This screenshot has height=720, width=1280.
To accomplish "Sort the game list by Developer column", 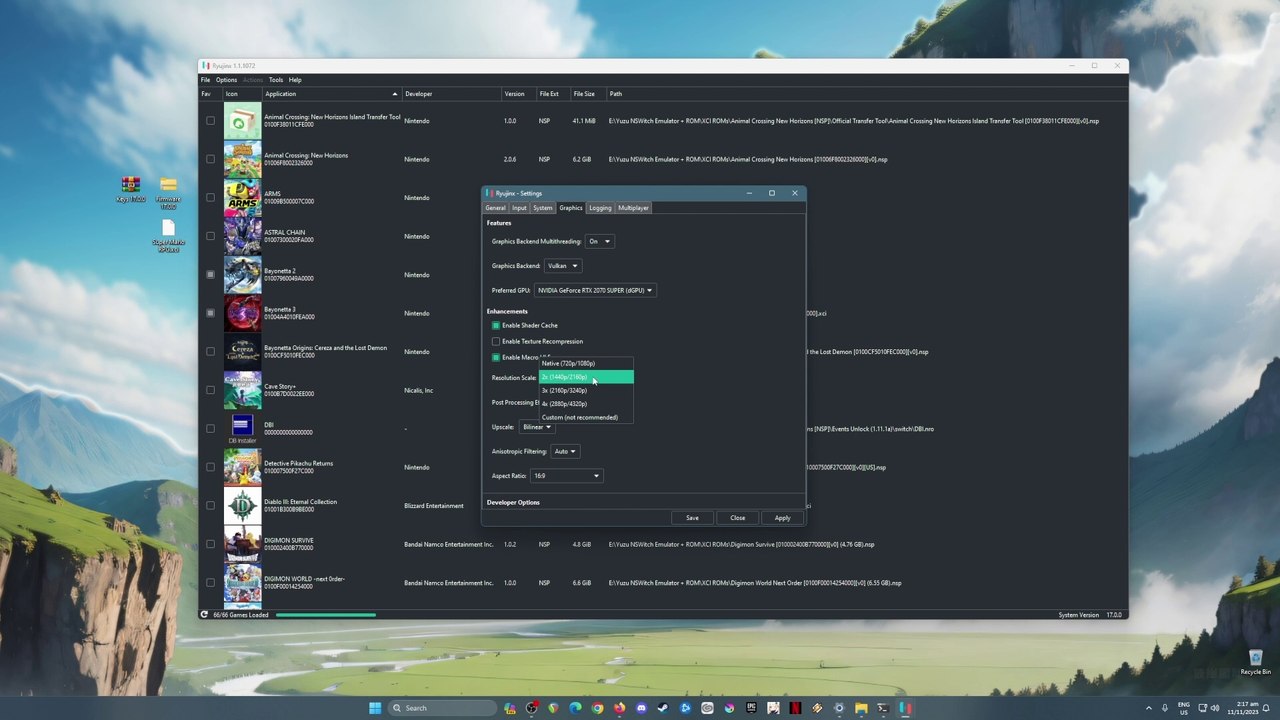I will [x=451, y=94].
